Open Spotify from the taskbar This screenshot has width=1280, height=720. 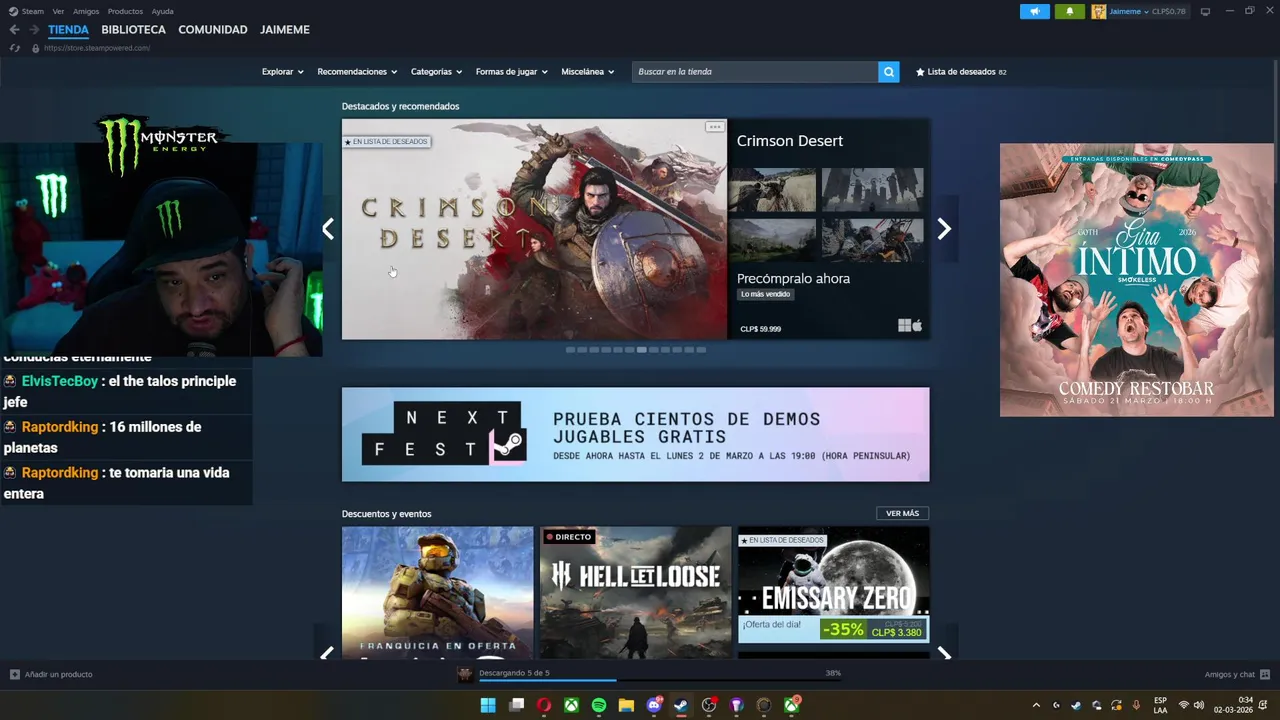click(x=598, y=705)
